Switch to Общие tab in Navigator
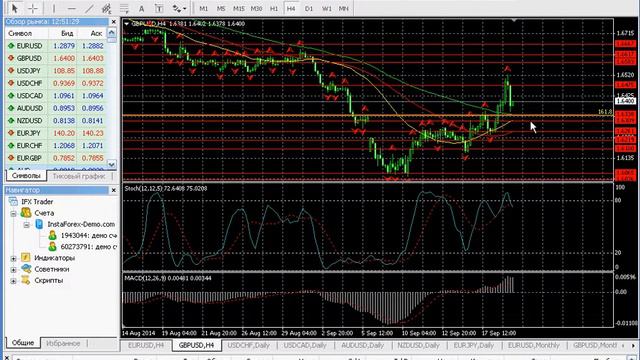This screenshot has width=640, height=360. tap(23, 343)
